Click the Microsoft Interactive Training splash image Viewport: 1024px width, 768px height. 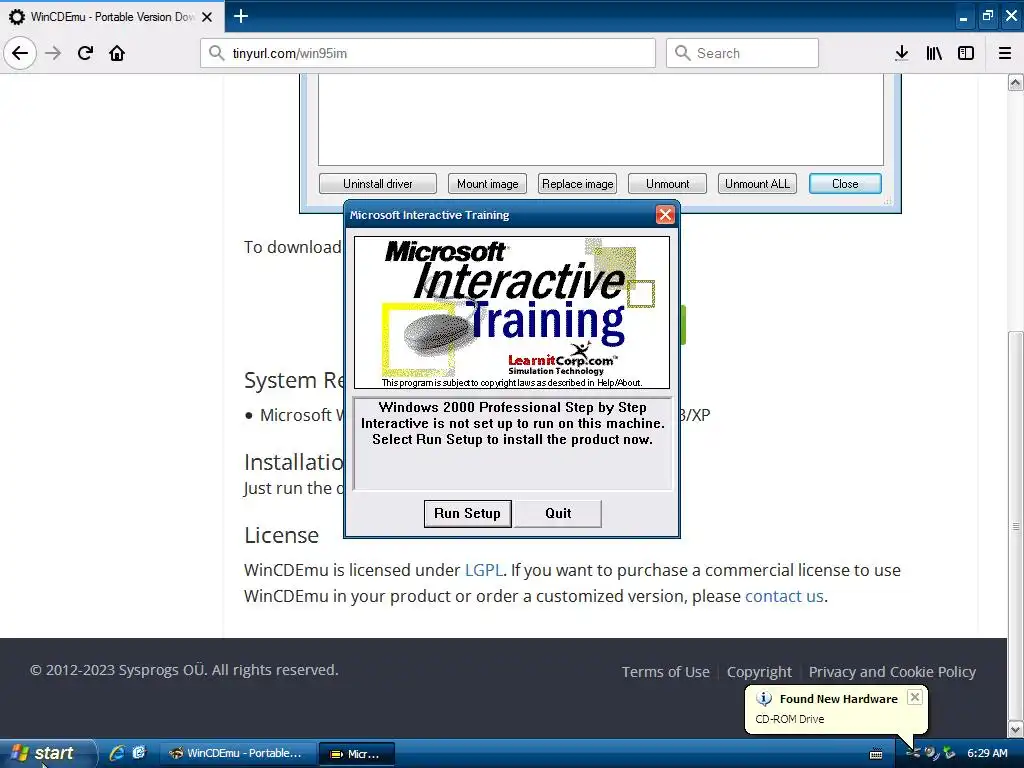511,312
